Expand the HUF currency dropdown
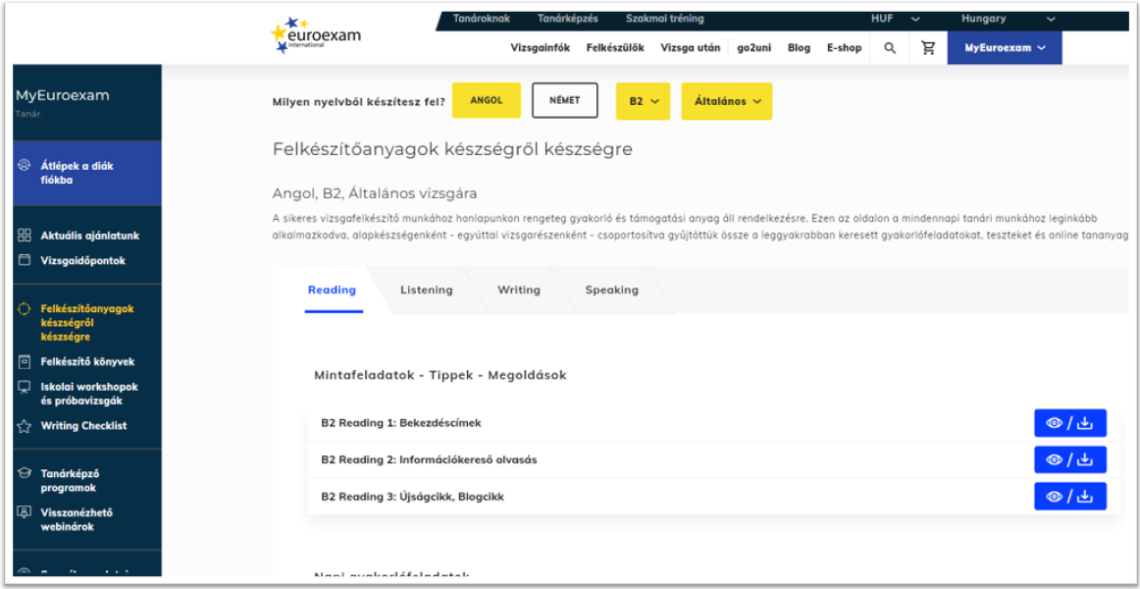This screenshot has height=589, width=1140. 895,19
